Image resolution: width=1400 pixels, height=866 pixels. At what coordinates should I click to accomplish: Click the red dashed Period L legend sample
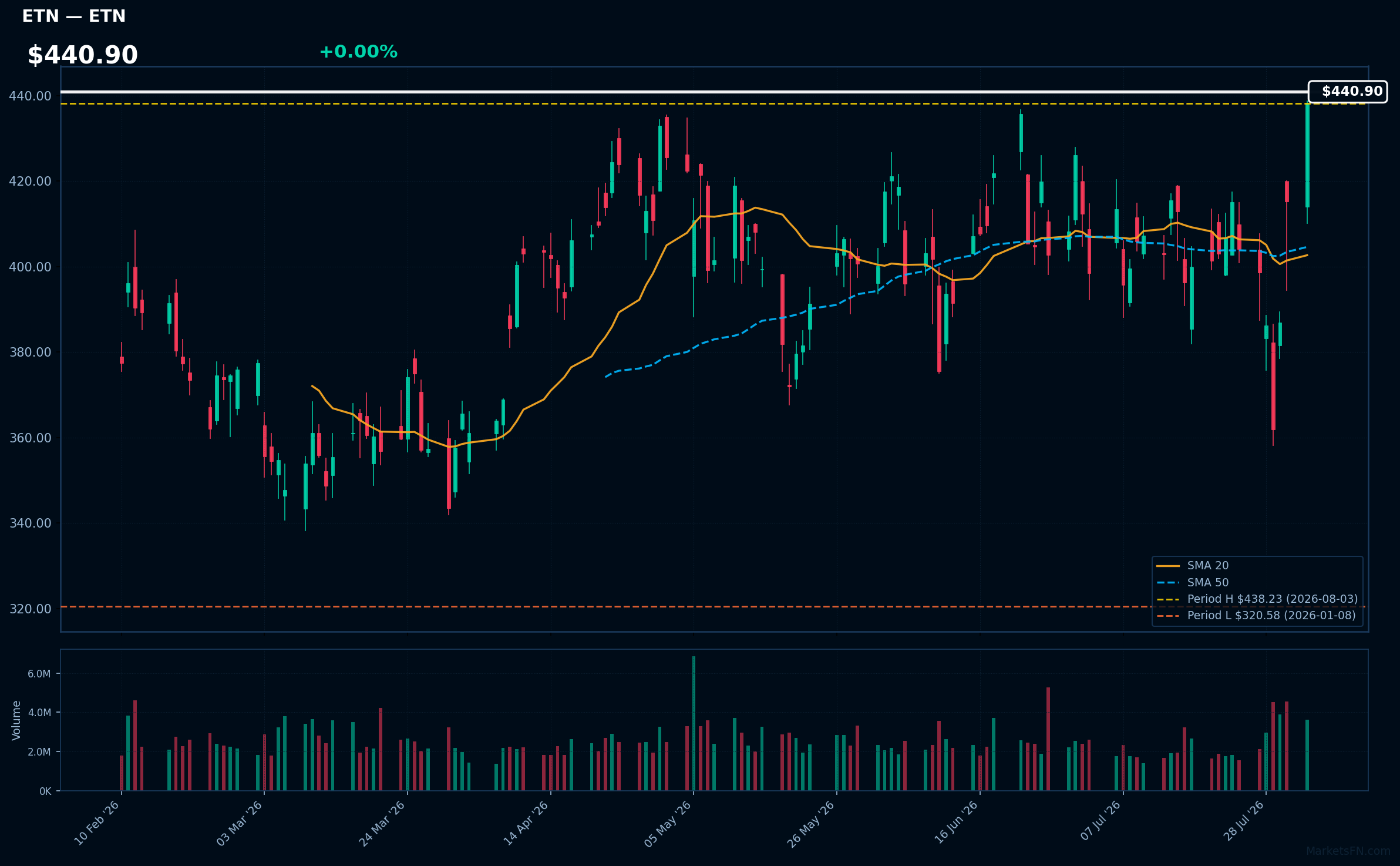click(x=1168, y=616)
